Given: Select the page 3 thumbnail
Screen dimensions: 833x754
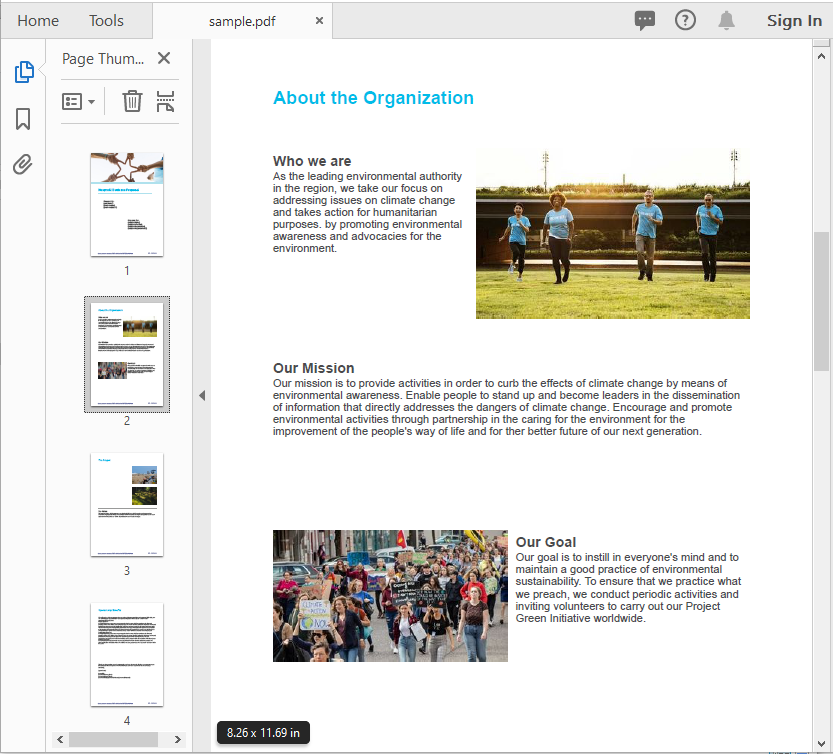Looking at the screenshot, I should point(126,505).
